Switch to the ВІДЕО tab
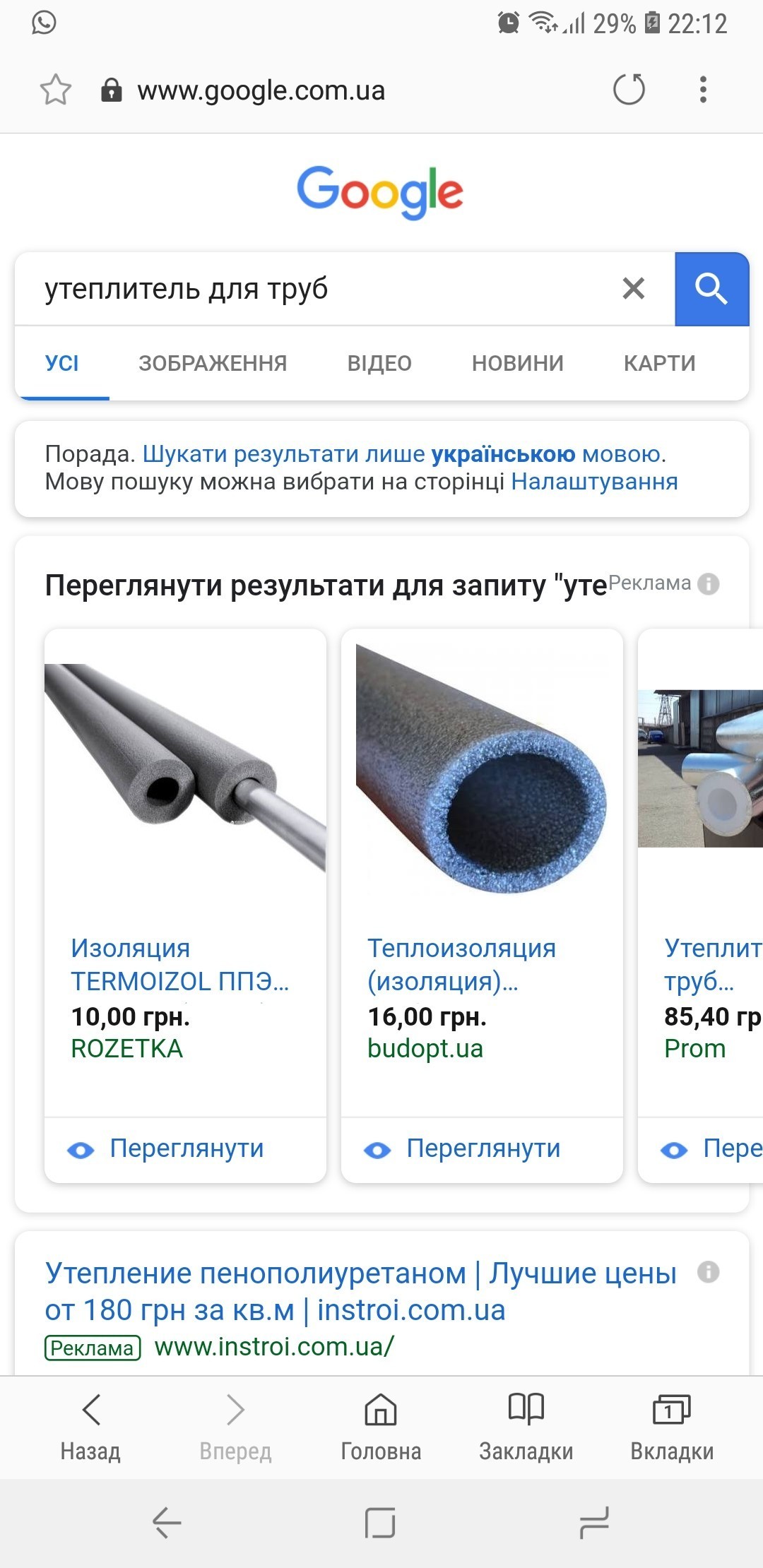This screenshot has height=1568, width=763. 379,363
